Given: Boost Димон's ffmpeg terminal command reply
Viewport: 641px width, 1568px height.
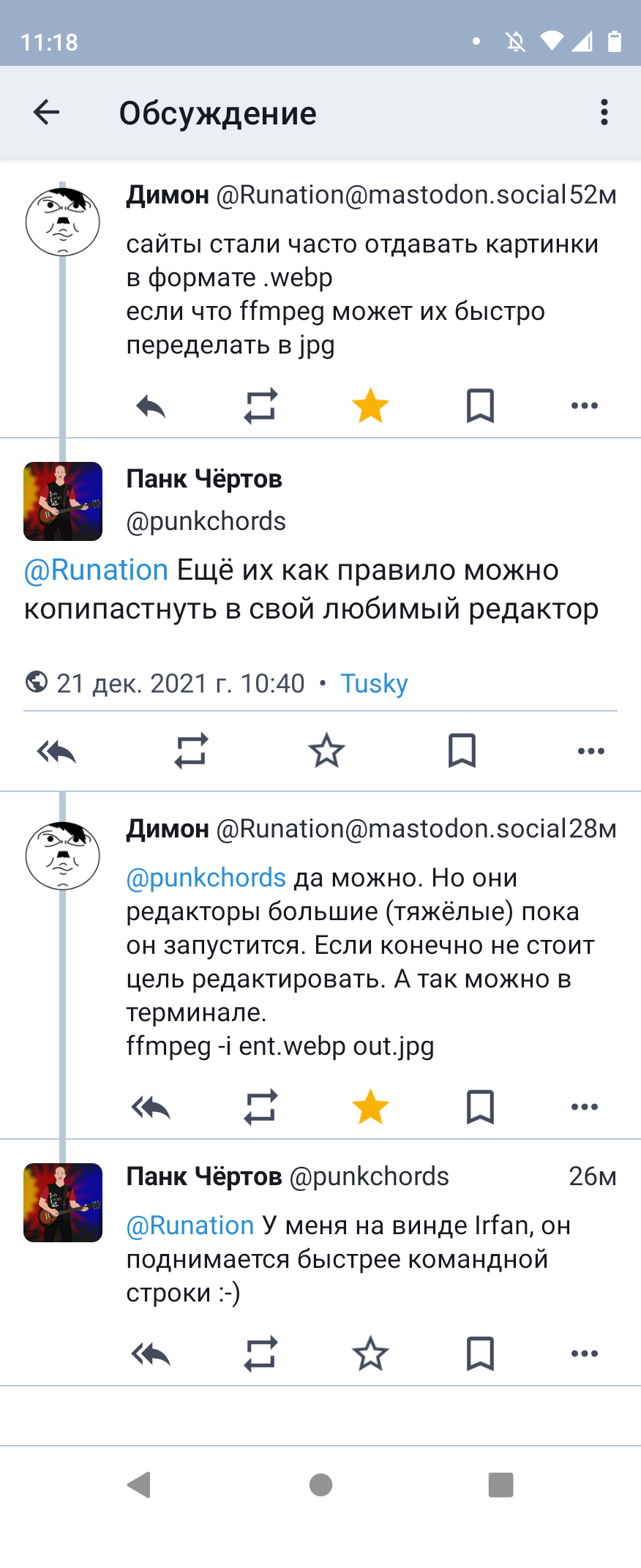Looking at the screenshot, I should click(x=260, y=1107).
